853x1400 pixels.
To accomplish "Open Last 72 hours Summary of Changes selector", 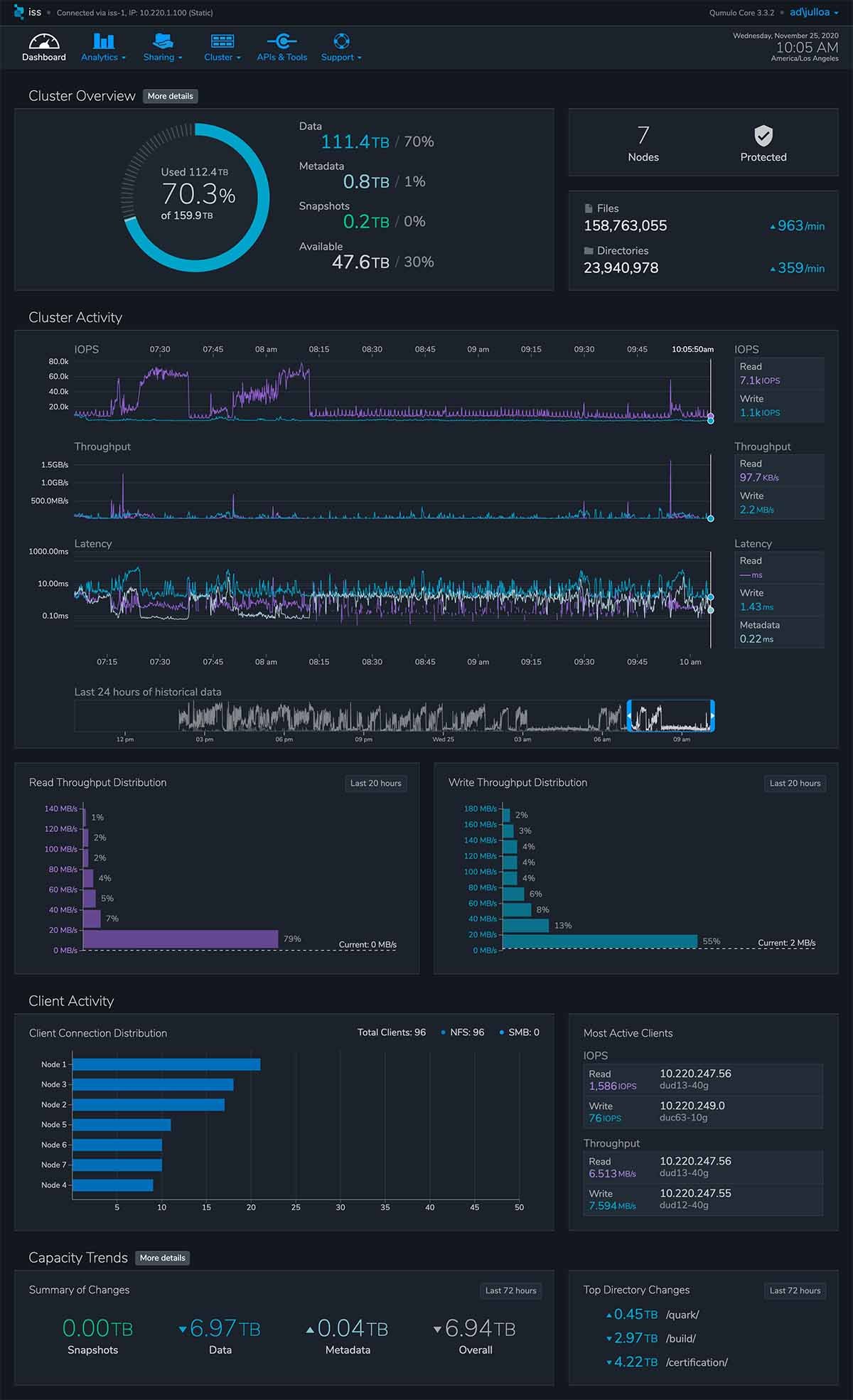I will click(x=510, y=1291).
